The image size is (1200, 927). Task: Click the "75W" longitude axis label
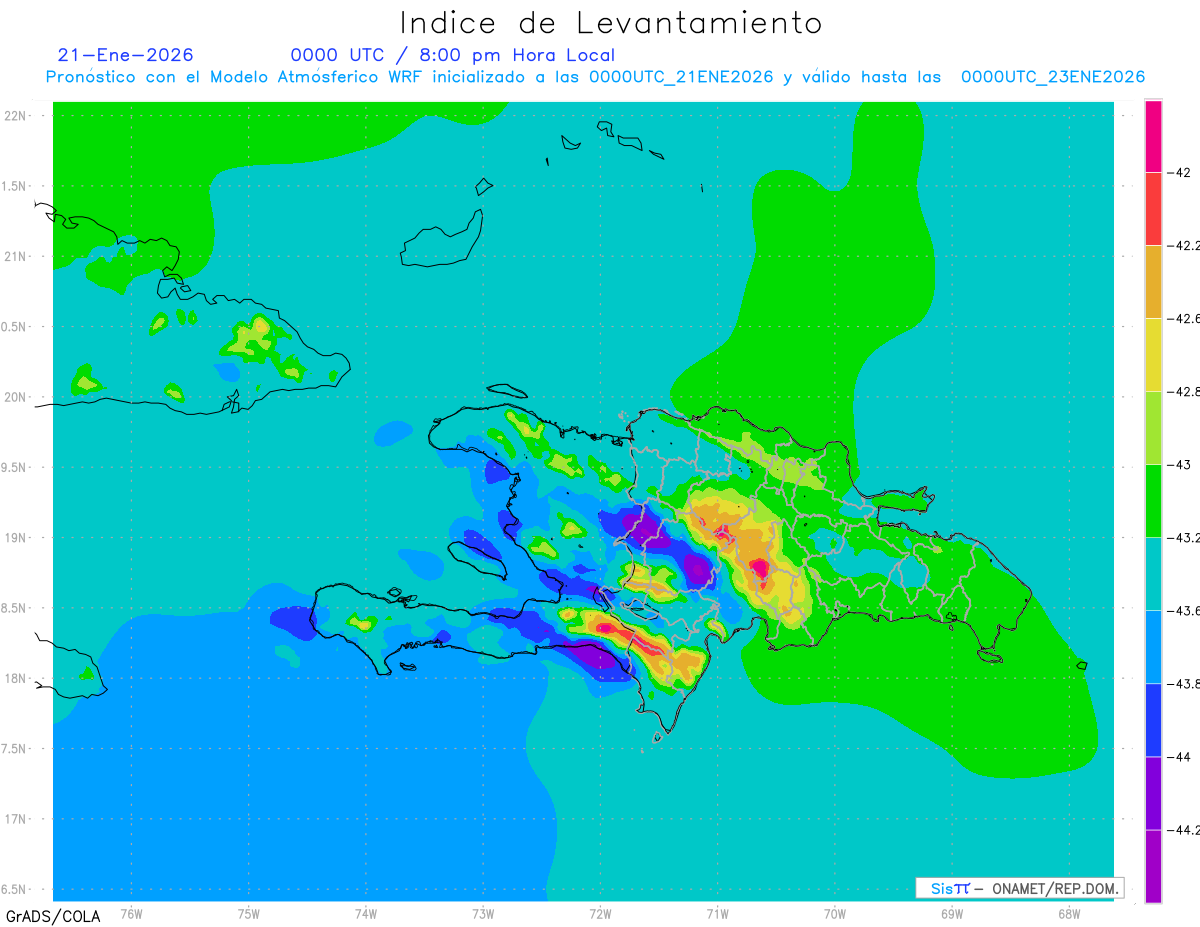[248, 913]
